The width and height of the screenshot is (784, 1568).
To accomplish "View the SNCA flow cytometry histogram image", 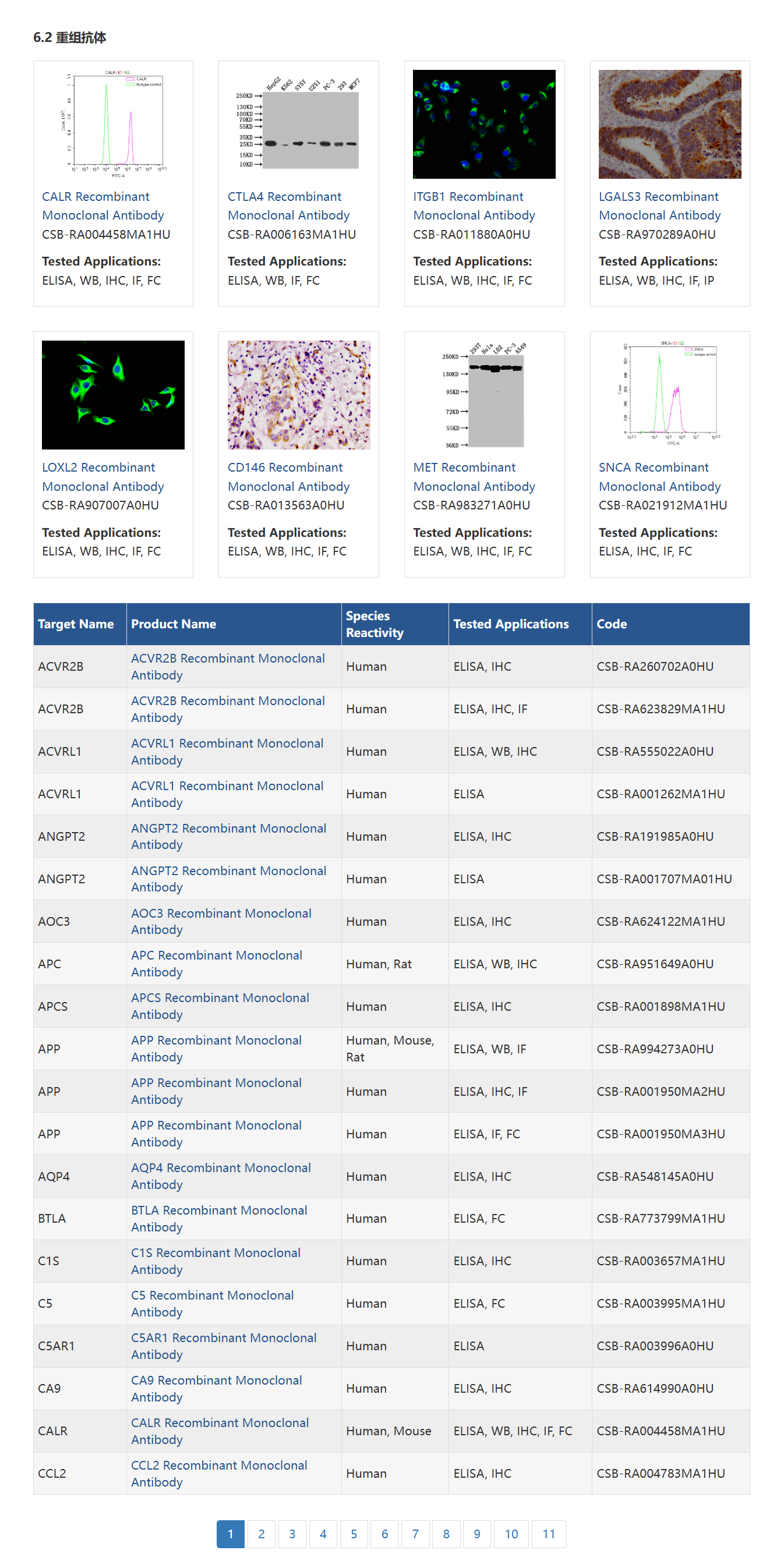I will [x=670, y=394].
